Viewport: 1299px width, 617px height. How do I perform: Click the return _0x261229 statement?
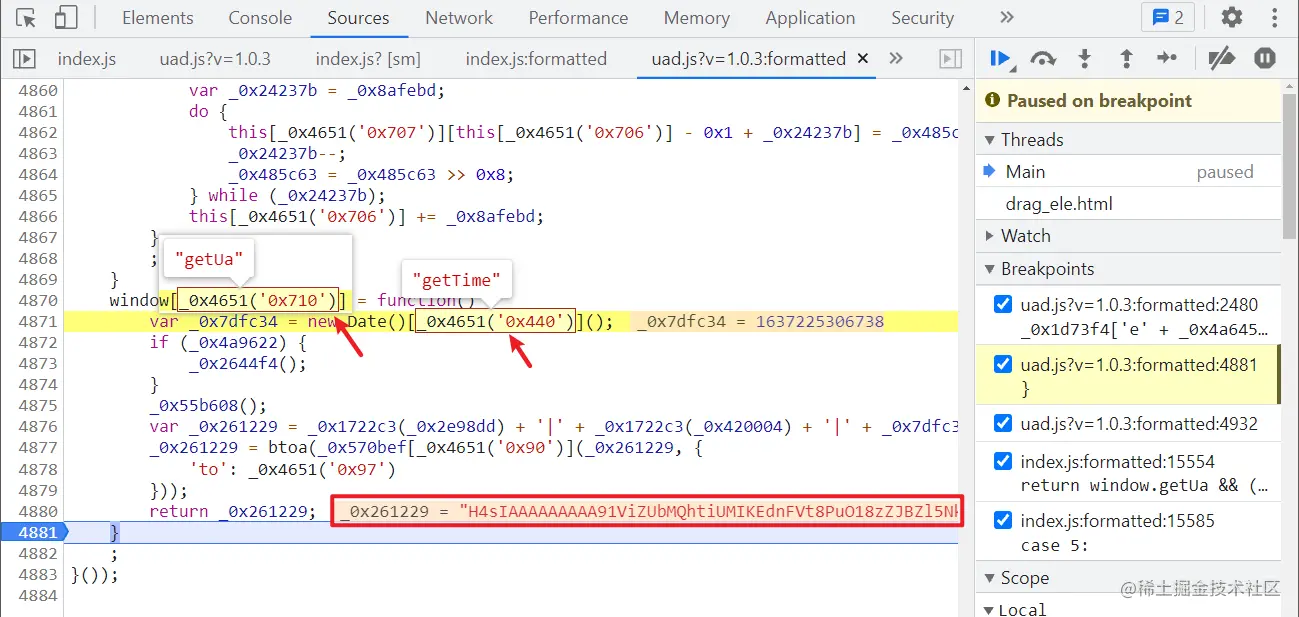(231, 511)
